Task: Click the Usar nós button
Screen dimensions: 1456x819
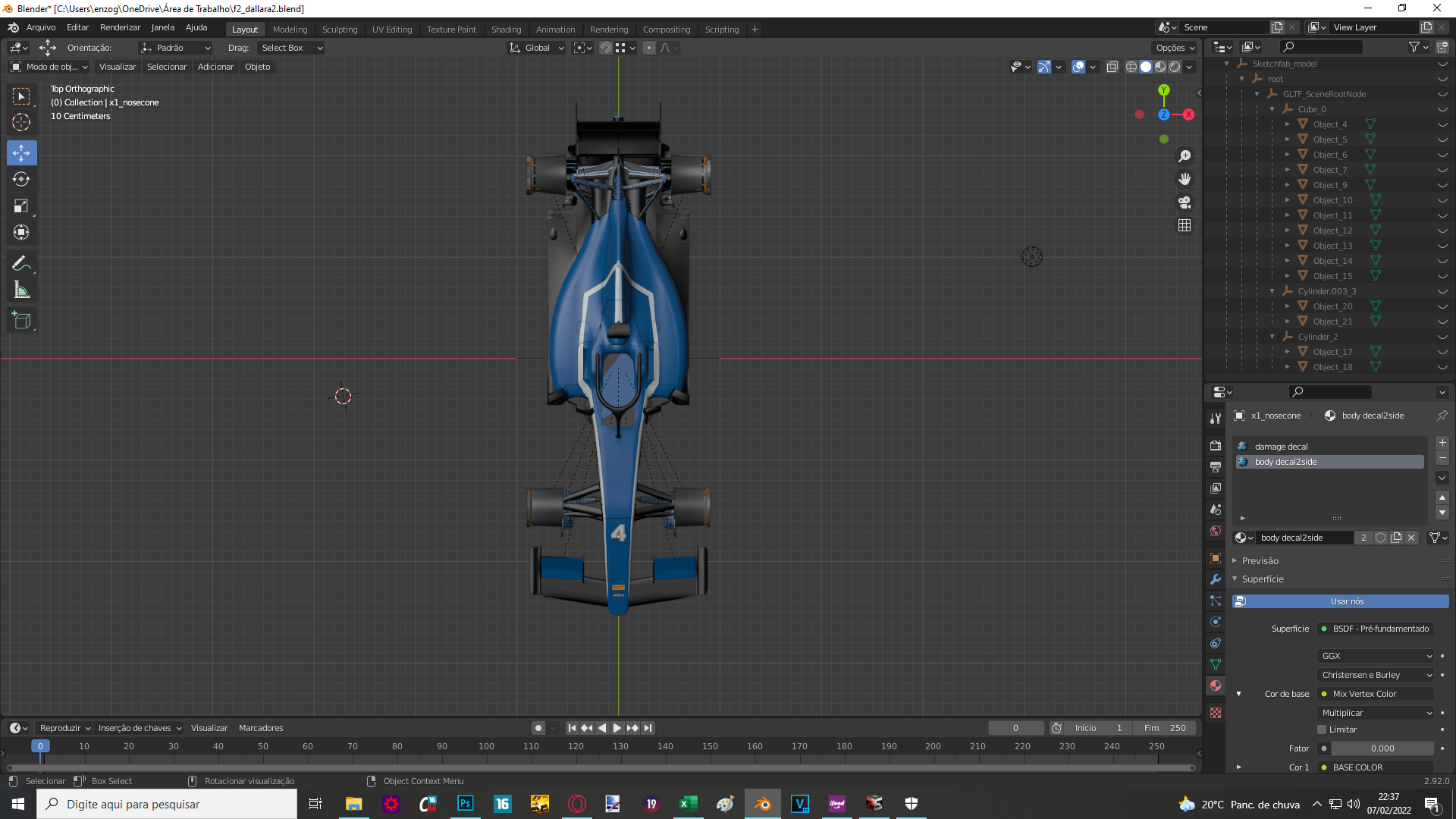Action: (1341, 601)
